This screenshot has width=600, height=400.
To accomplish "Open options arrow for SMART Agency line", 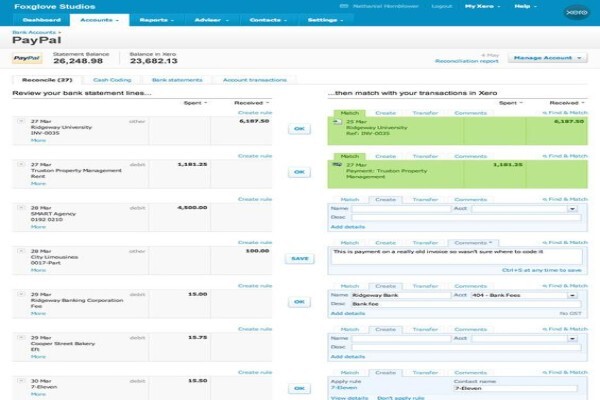I will [x=21, y=208].
